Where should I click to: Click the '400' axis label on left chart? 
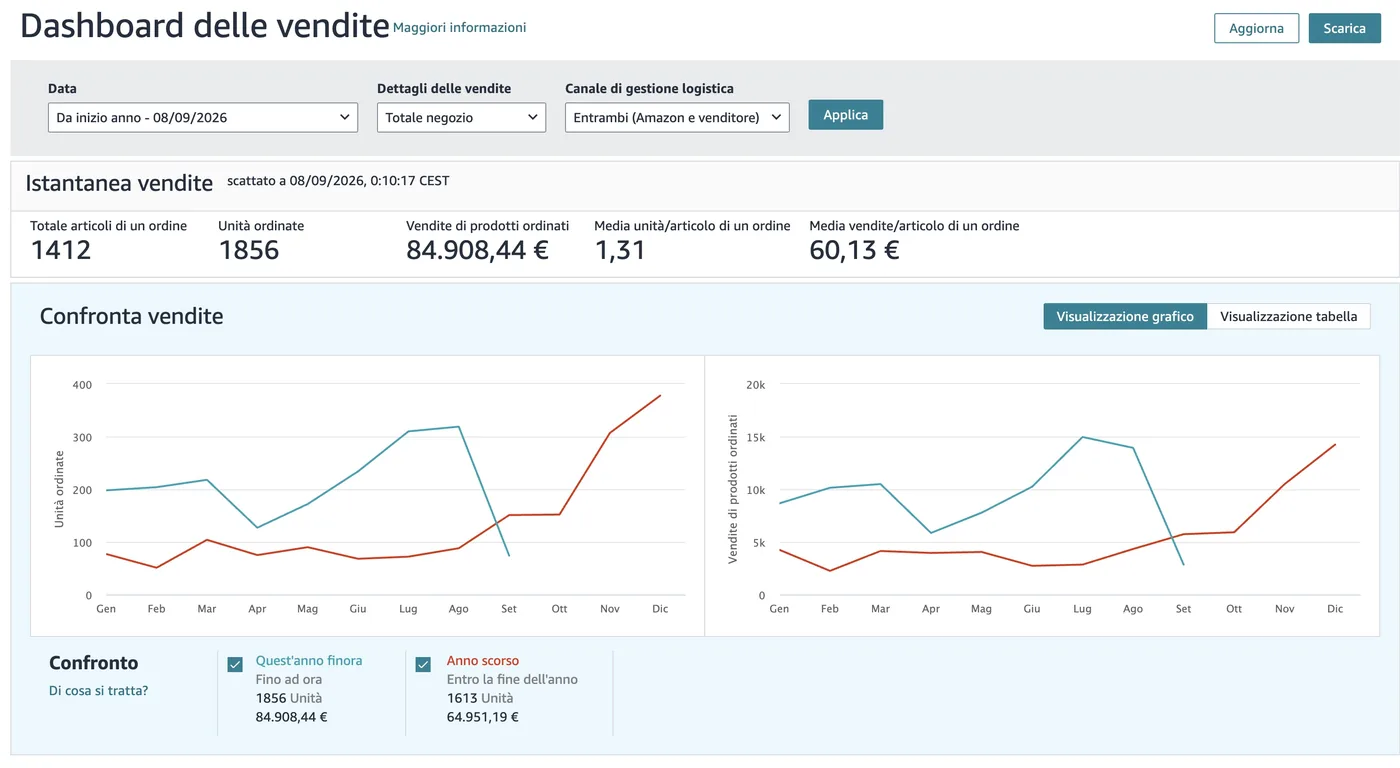click(x=82, y=384)
